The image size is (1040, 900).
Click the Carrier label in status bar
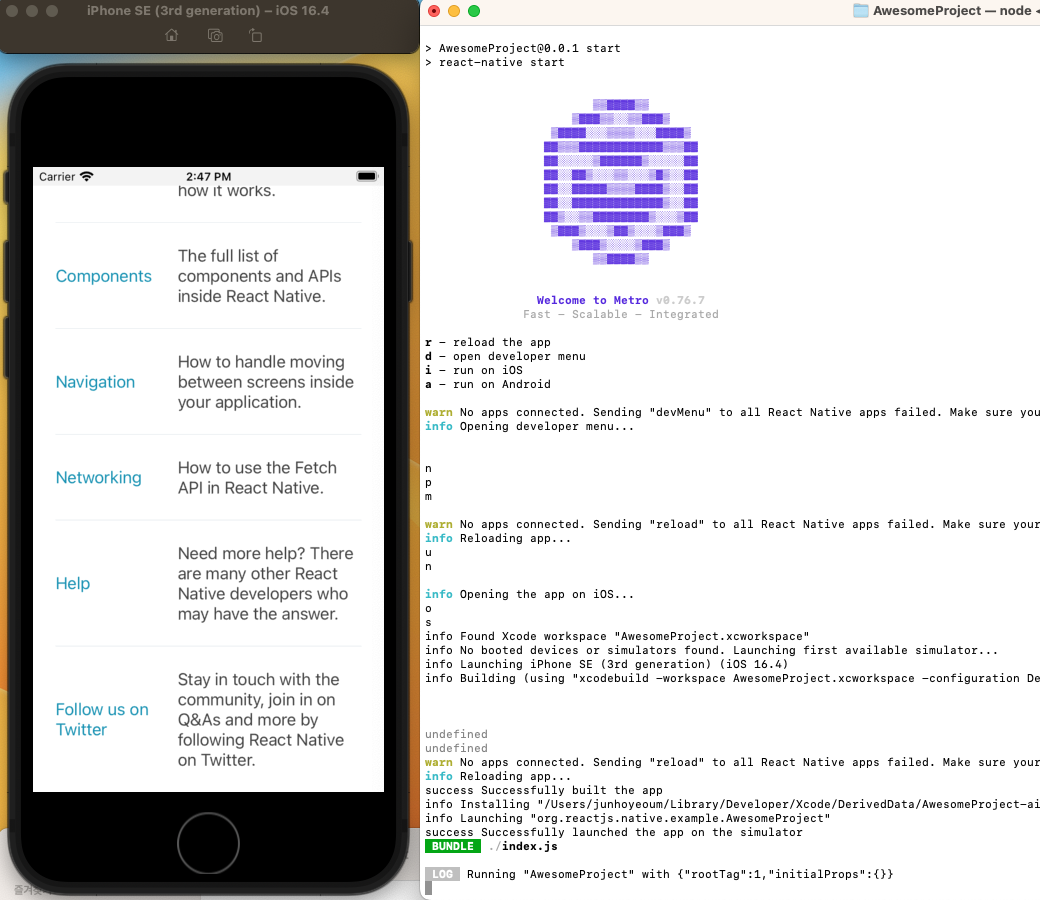tap(57, 176)
